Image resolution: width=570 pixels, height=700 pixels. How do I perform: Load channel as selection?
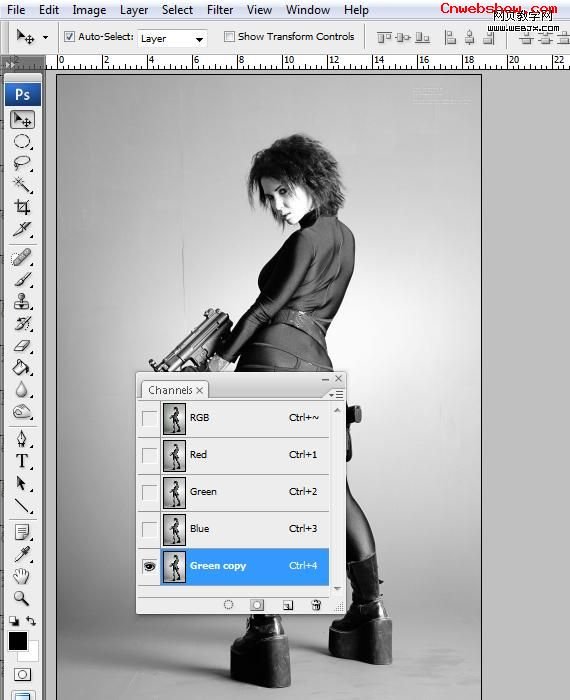[x=228, y=604]
